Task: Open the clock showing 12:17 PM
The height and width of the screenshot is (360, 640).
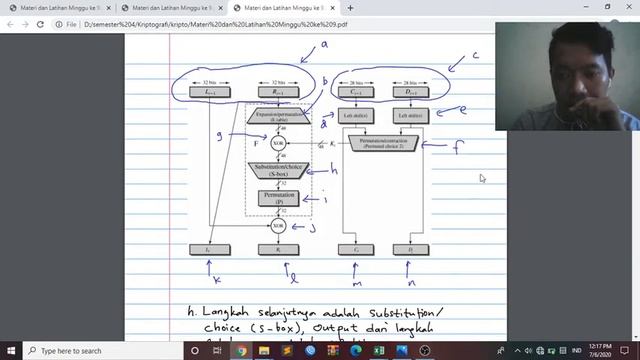Action: click(600, 351)
